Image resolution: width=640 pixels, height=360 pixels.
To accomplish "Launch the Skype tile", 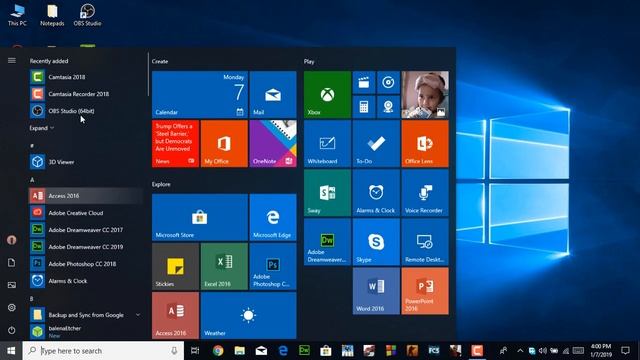I will [x=376, y=242].
